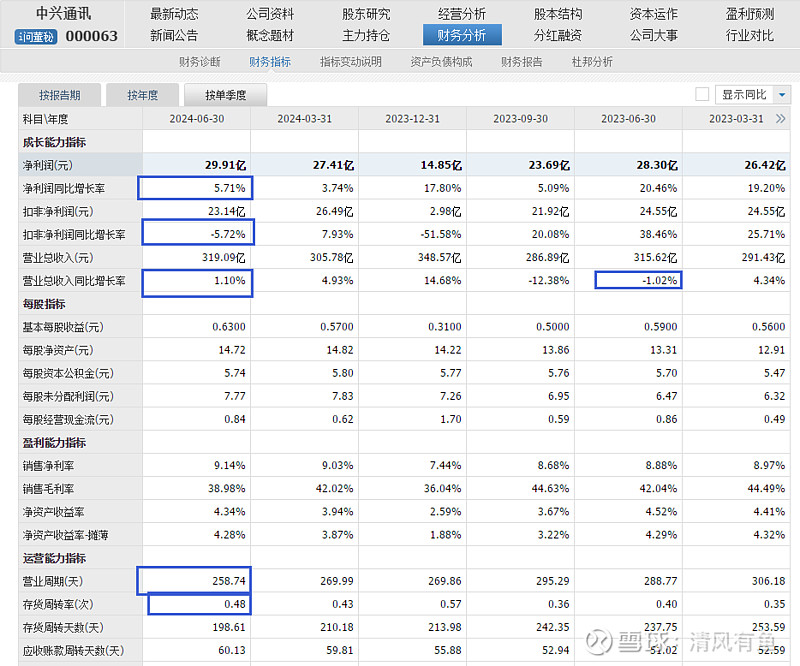Tick the checkbox beside 显示同比

[x=702, y=94]
